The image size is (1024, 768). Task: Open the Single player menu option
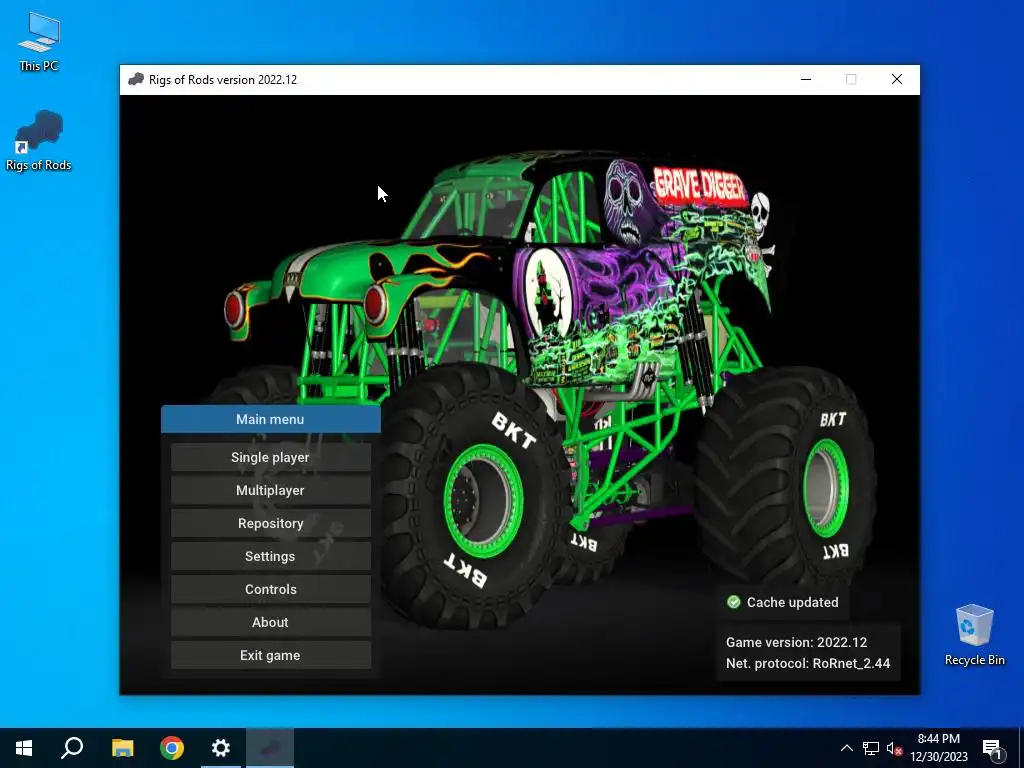tap(270, 457)
